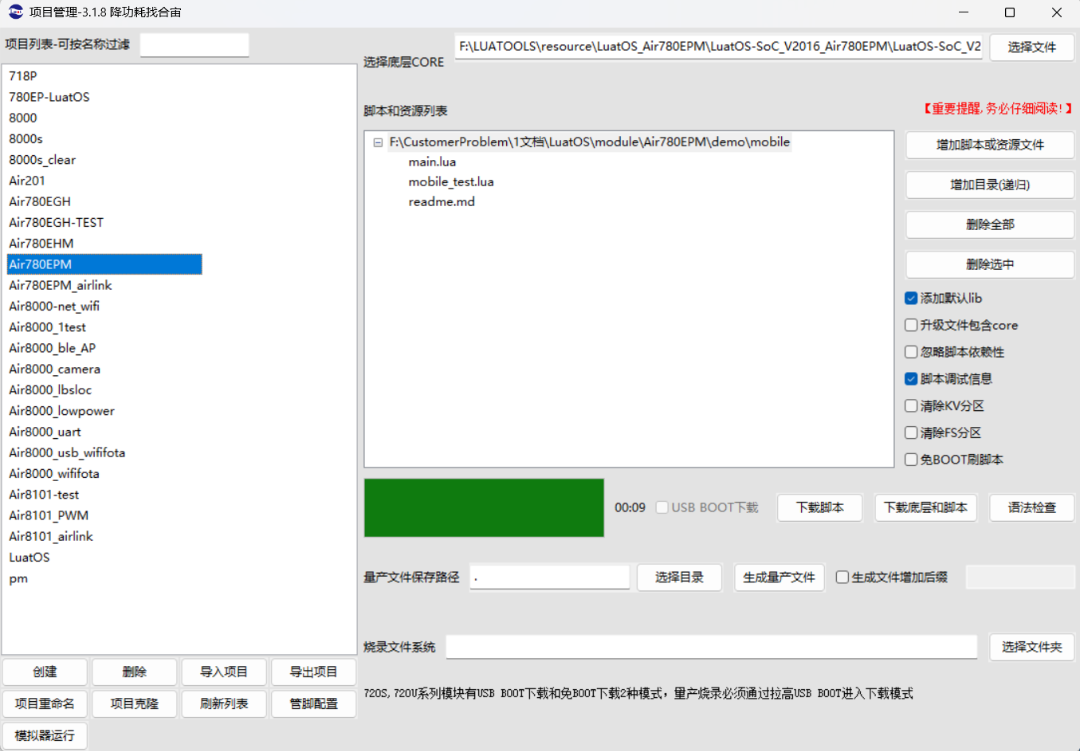Click the CORE file path field

(719, 47)
